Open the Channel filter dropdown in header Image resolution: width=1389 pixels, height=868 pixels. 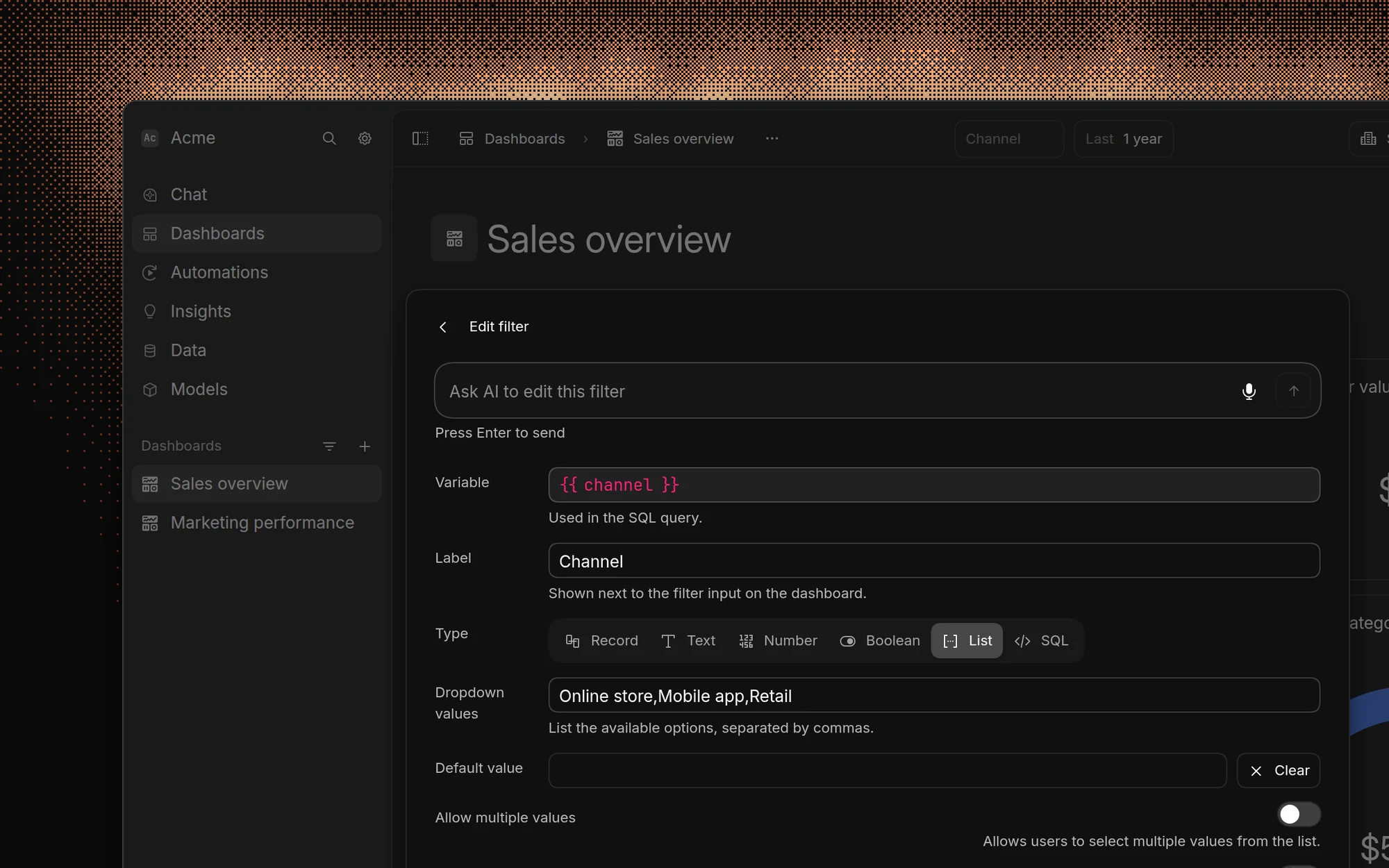coord(1009,139)
